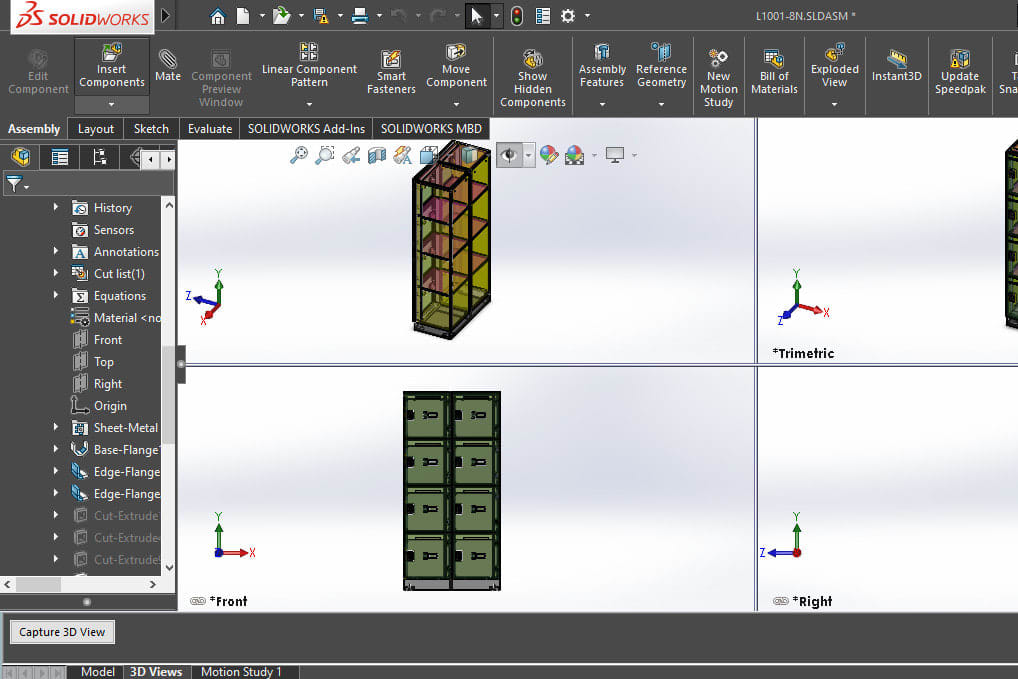
Task: Click the Open file icon
Action: [281, 16]
